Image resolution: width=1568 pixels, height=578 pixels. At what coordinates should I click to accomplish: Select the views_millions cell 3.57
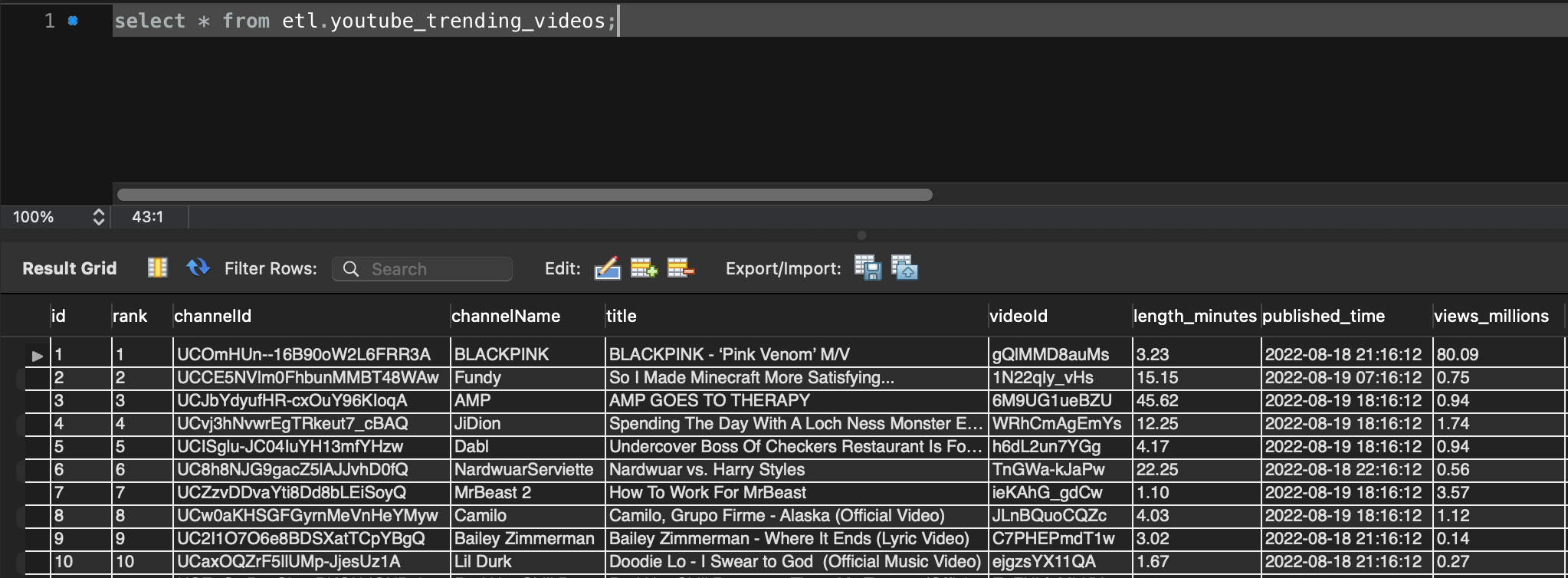click(x=1498, y=492)
